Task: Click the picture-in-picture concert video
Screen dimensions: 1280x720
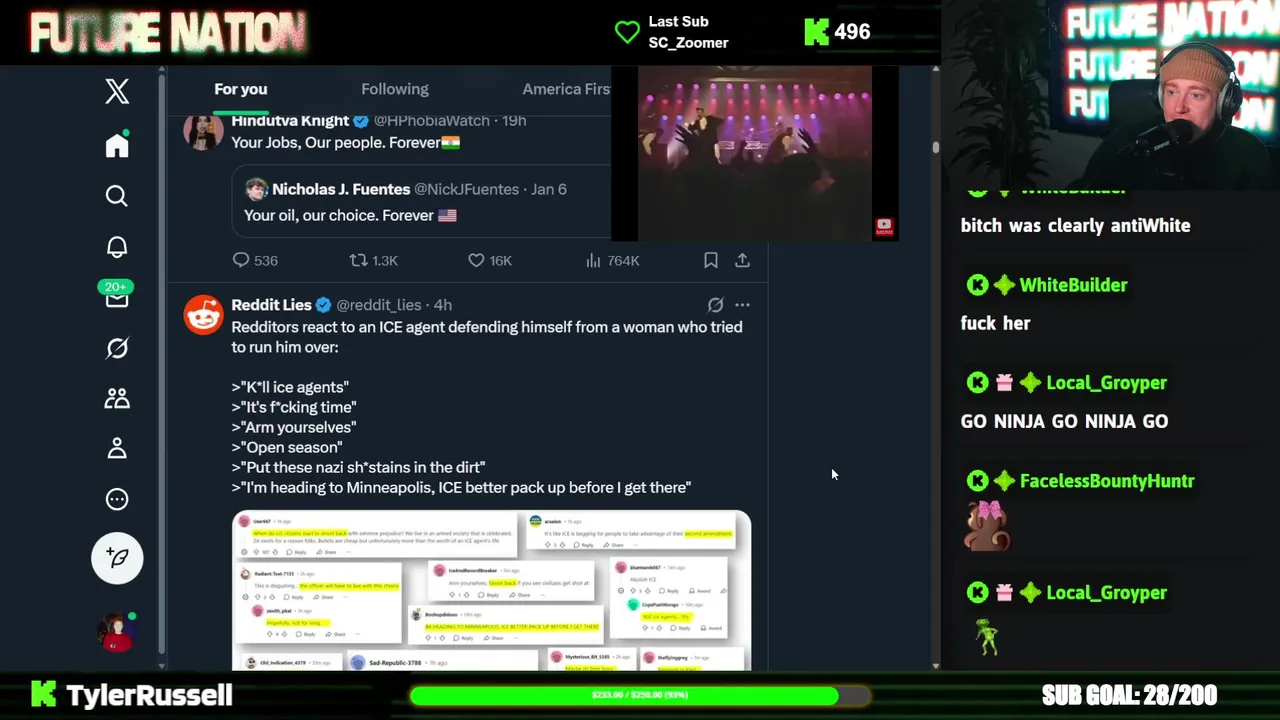Action: click(754, 153)
